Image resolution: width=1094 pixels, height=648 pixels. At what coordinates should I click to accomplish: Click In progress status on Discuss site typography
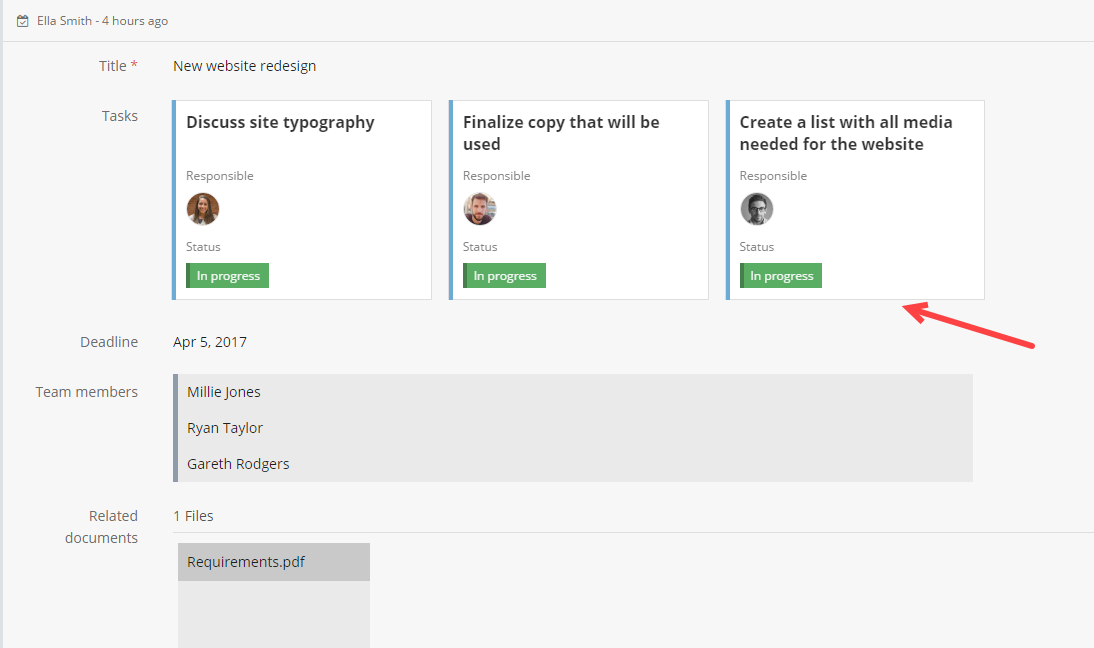click(228, 276)
